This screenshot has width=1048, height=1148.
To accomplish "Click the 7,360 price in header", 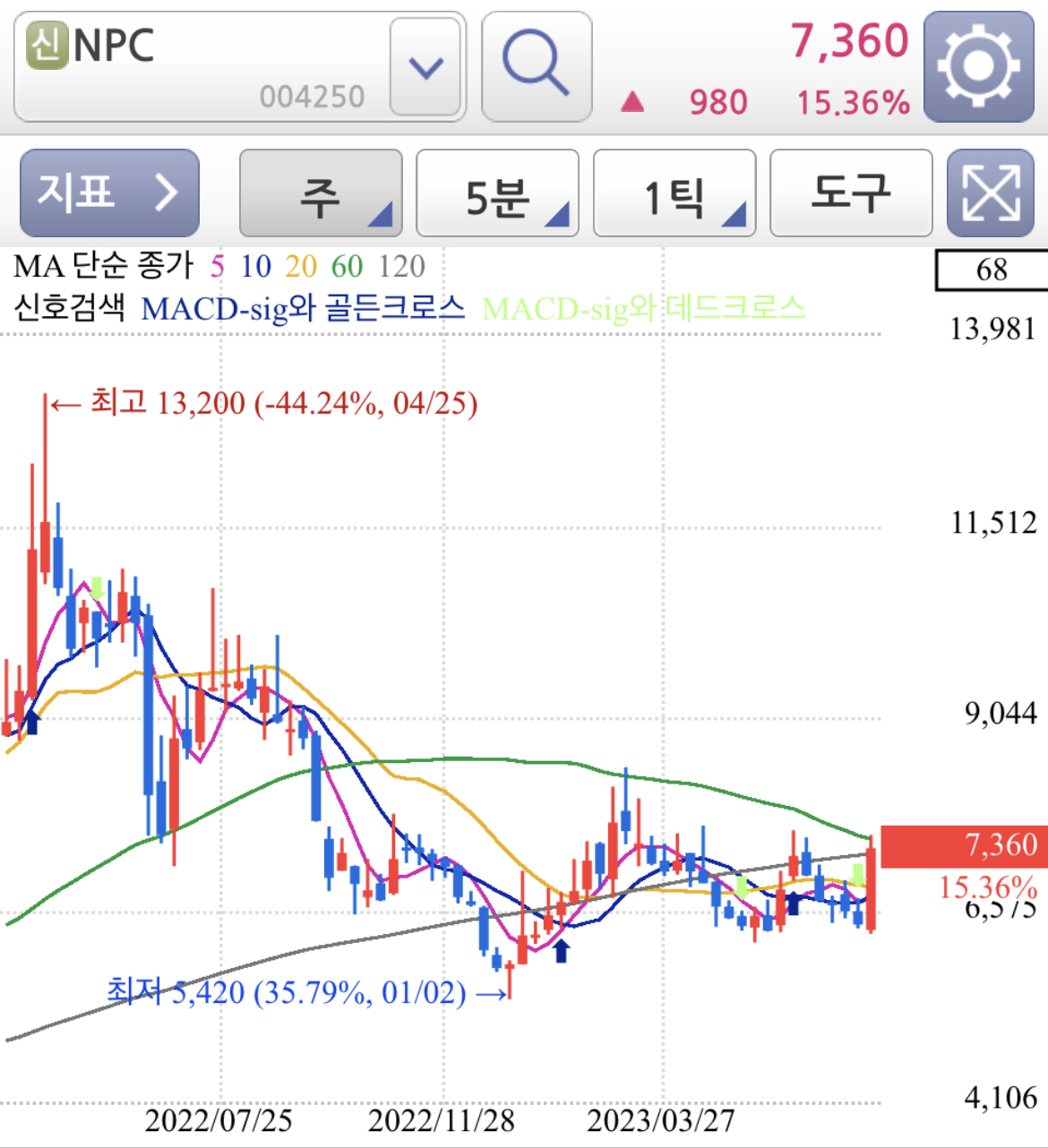I will [x=849, y=41].
